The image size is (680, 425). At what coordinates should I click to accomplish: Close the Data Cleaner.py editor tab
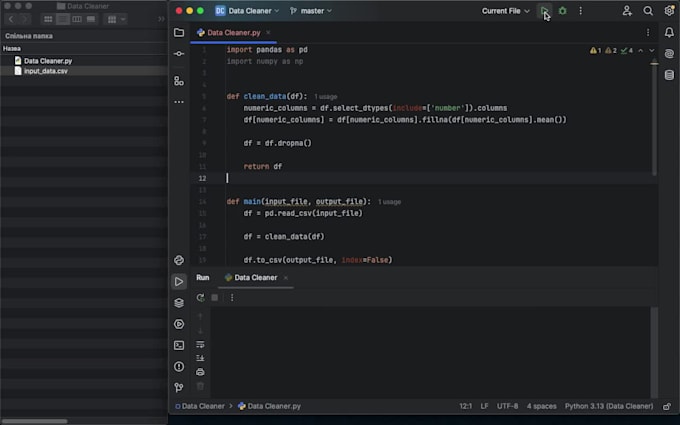268,33
